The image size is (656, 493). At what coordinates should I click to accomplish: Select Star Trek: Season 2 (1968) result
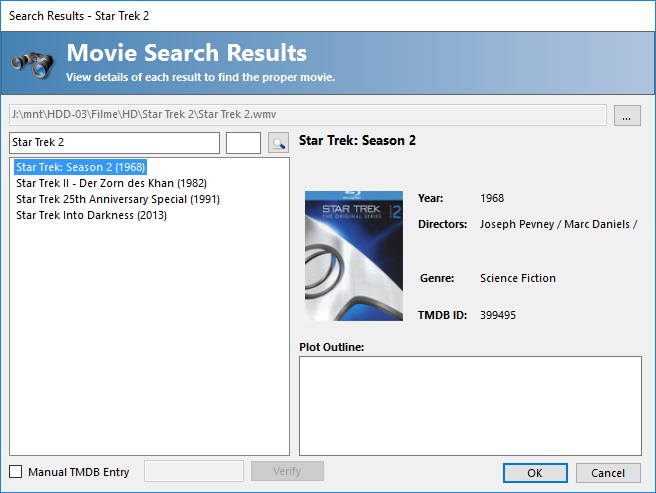click(80, 167)
